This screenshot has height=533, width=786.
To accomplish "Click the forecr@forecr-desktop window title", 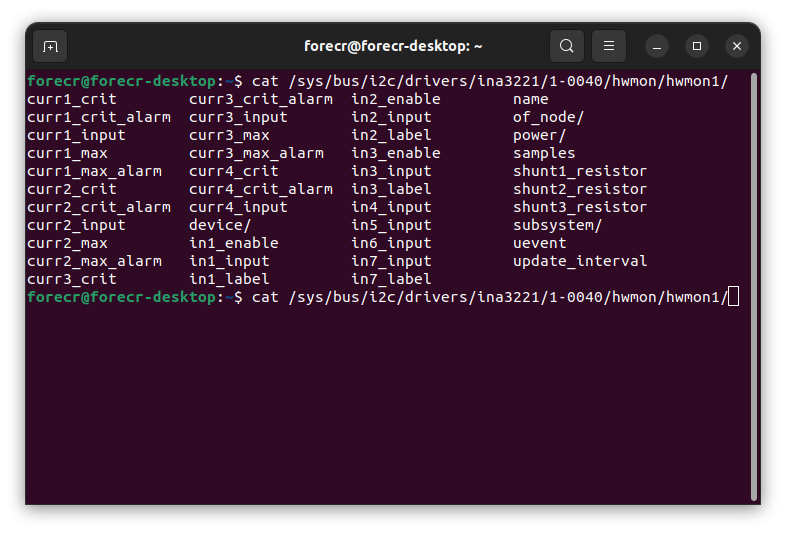I will pos(393,46).
